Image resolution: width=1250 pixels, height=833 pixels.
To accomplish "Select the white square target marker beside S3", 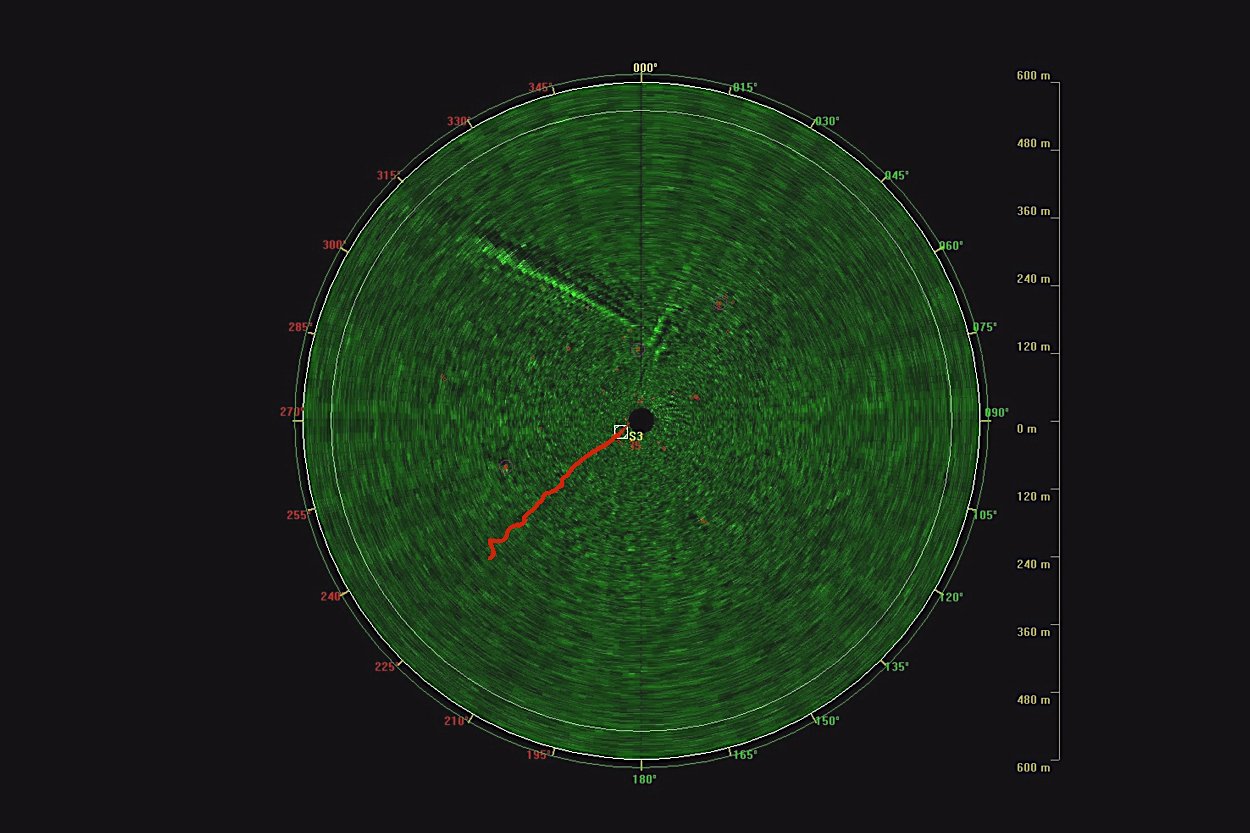I will pos(621,432).
